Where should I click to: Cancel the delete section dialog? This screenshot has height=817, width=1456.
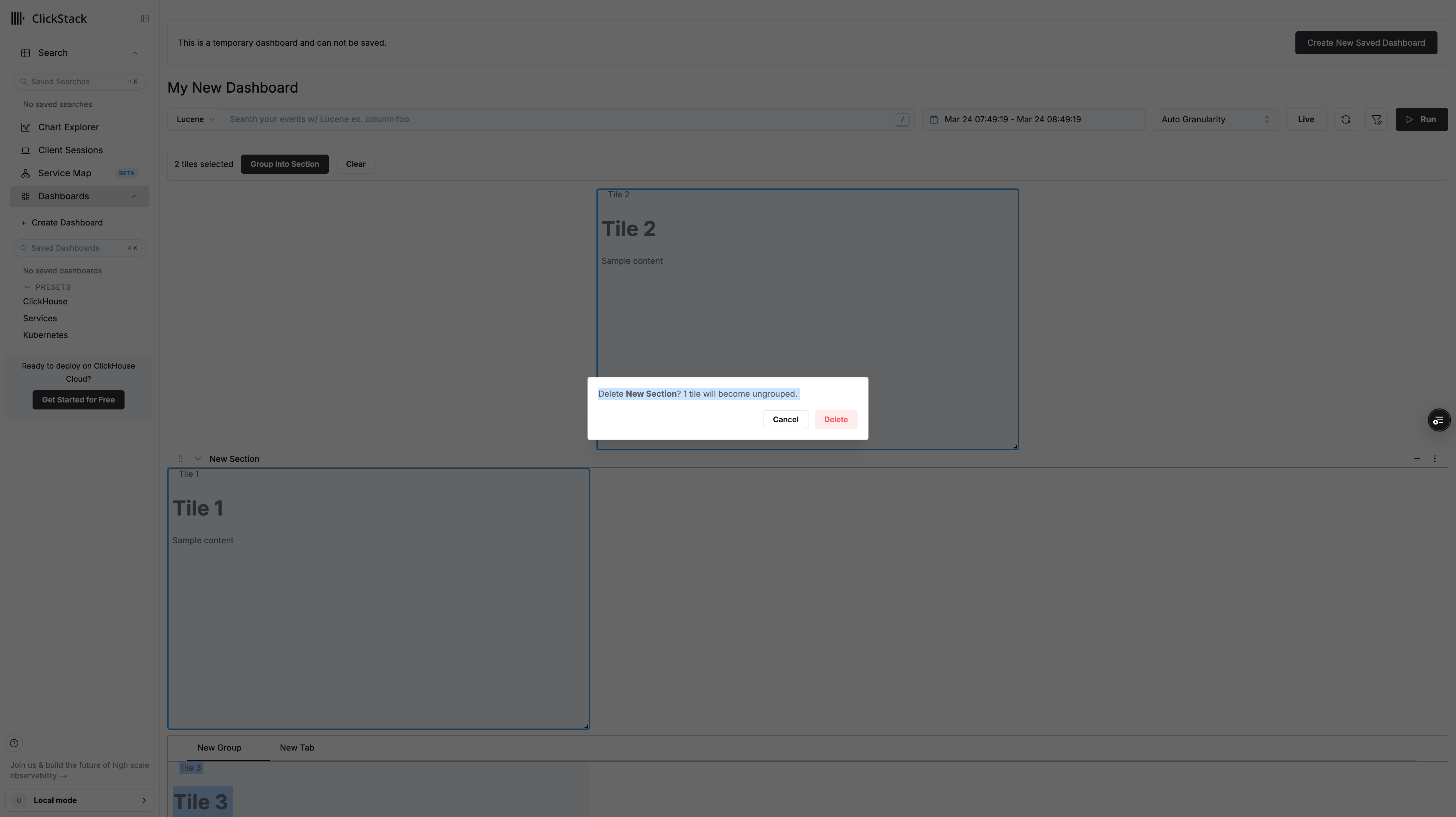tap(785, 420)
